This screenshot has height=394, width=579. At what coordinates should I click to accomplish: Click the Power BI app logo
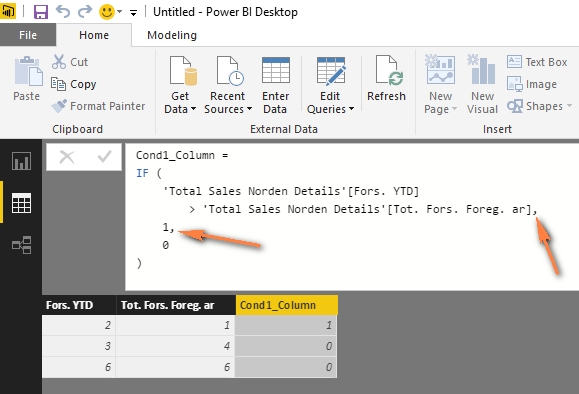click(8, 11)
